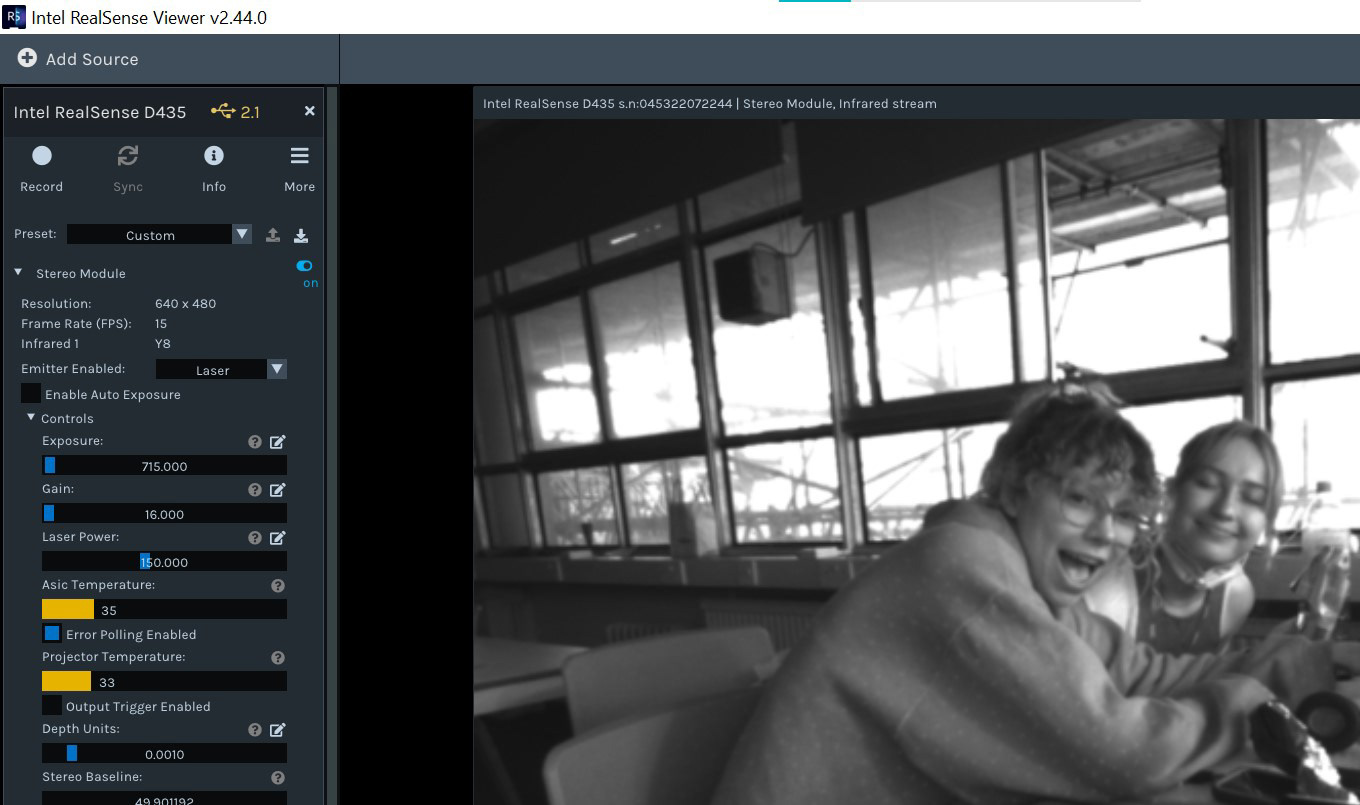Edit Depth Units value with pencil icon
Viewport: 1360px width, 805px height.
click(x=278, y=729)
